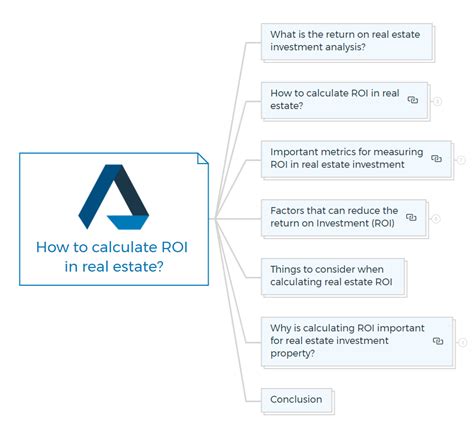The height and width of the screenshot is (431, 474).
Task: Click the folded page corner of central topic
Action: 202,159
